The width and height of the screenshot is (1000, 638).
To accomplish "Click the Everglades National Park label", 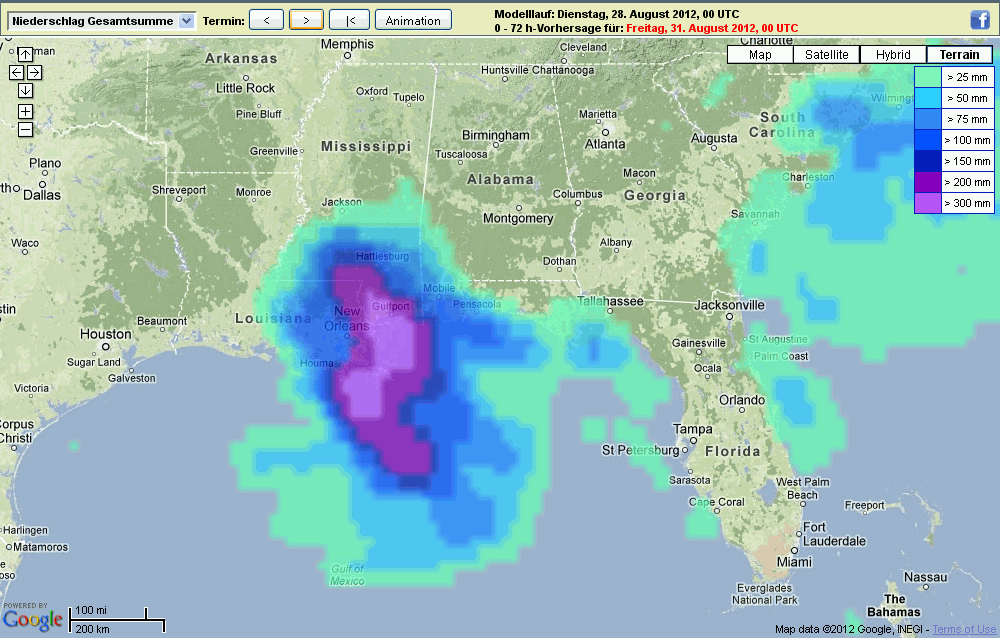I will [764, 594].
